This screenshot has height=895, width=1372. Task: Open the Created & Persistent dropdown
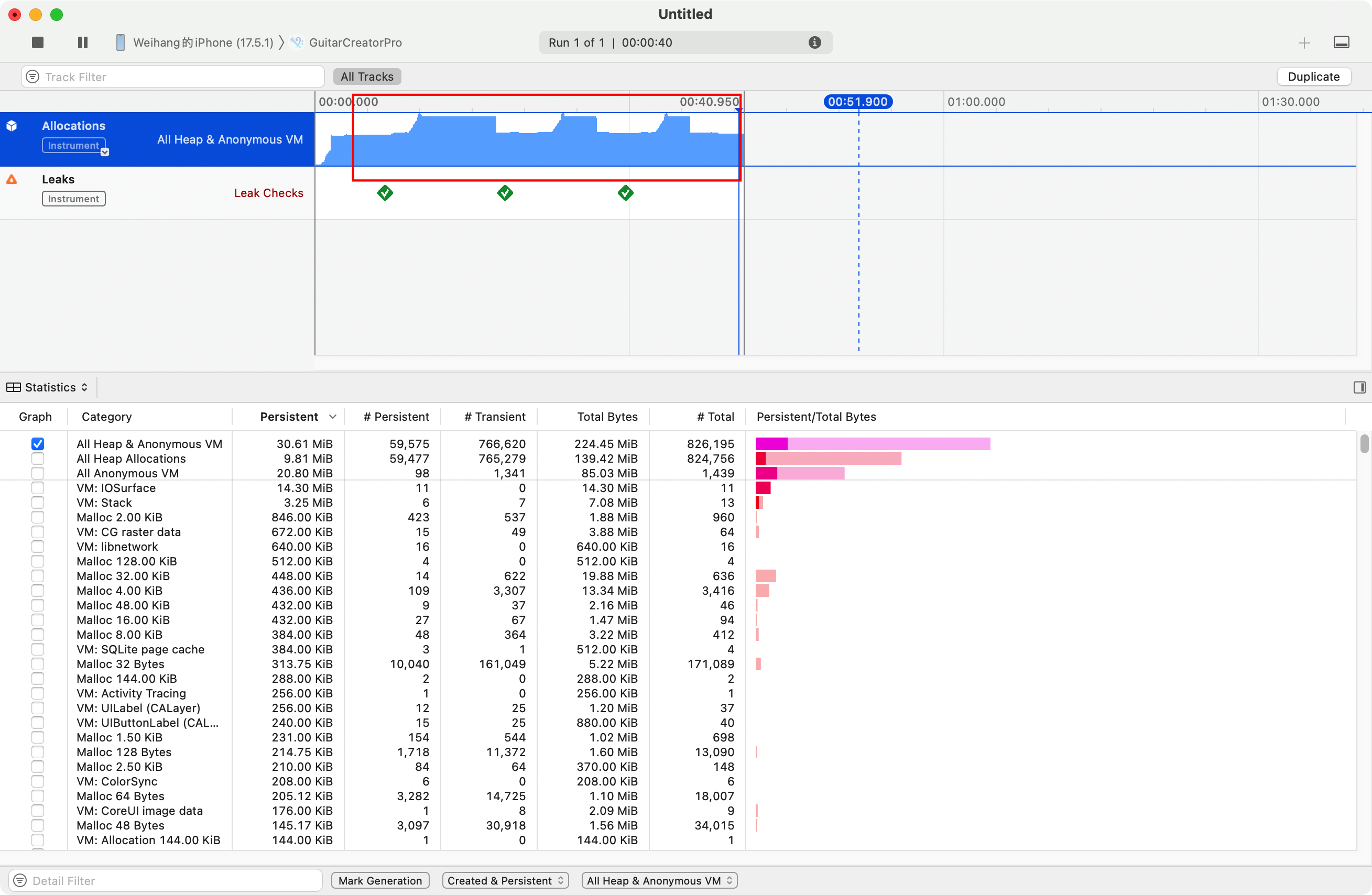505,881
